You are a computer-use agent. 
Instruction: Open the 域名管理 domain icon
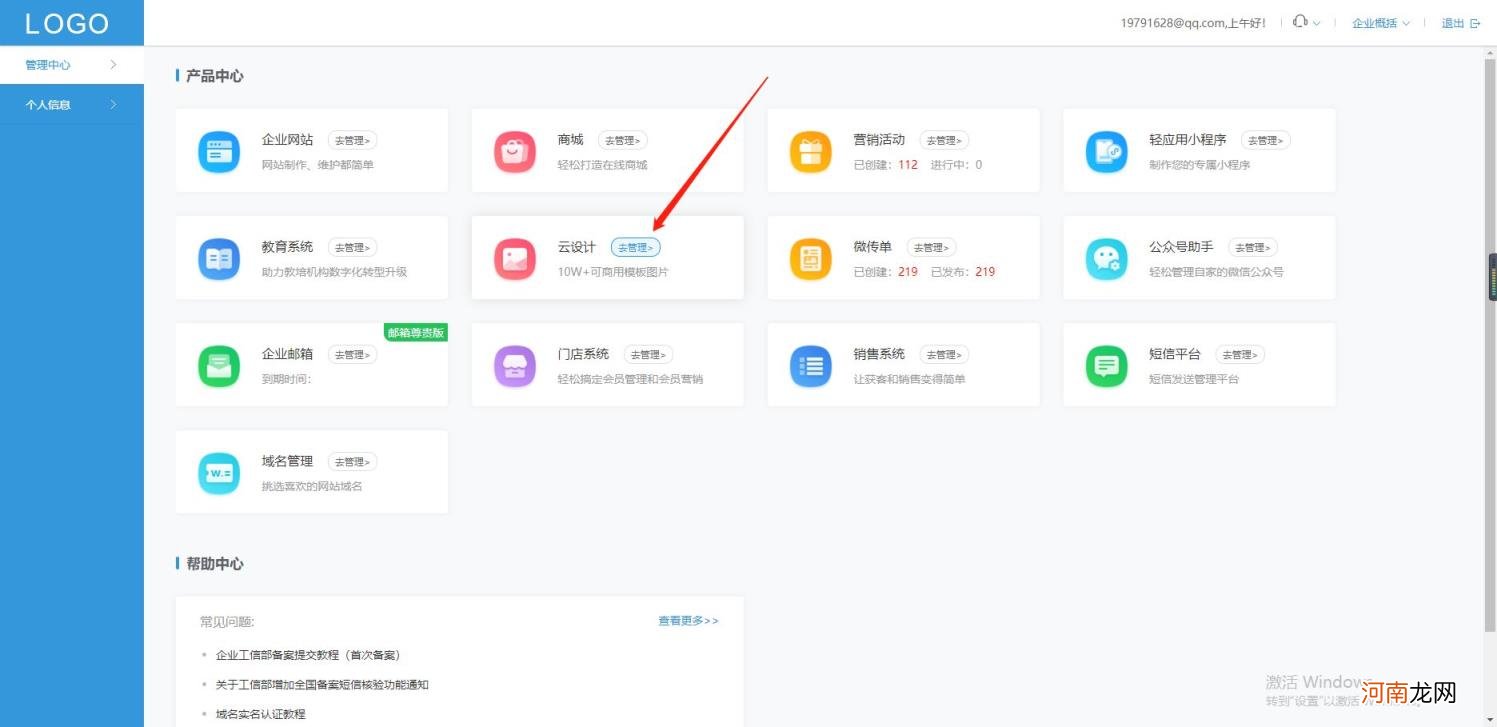tap(219, 473)
